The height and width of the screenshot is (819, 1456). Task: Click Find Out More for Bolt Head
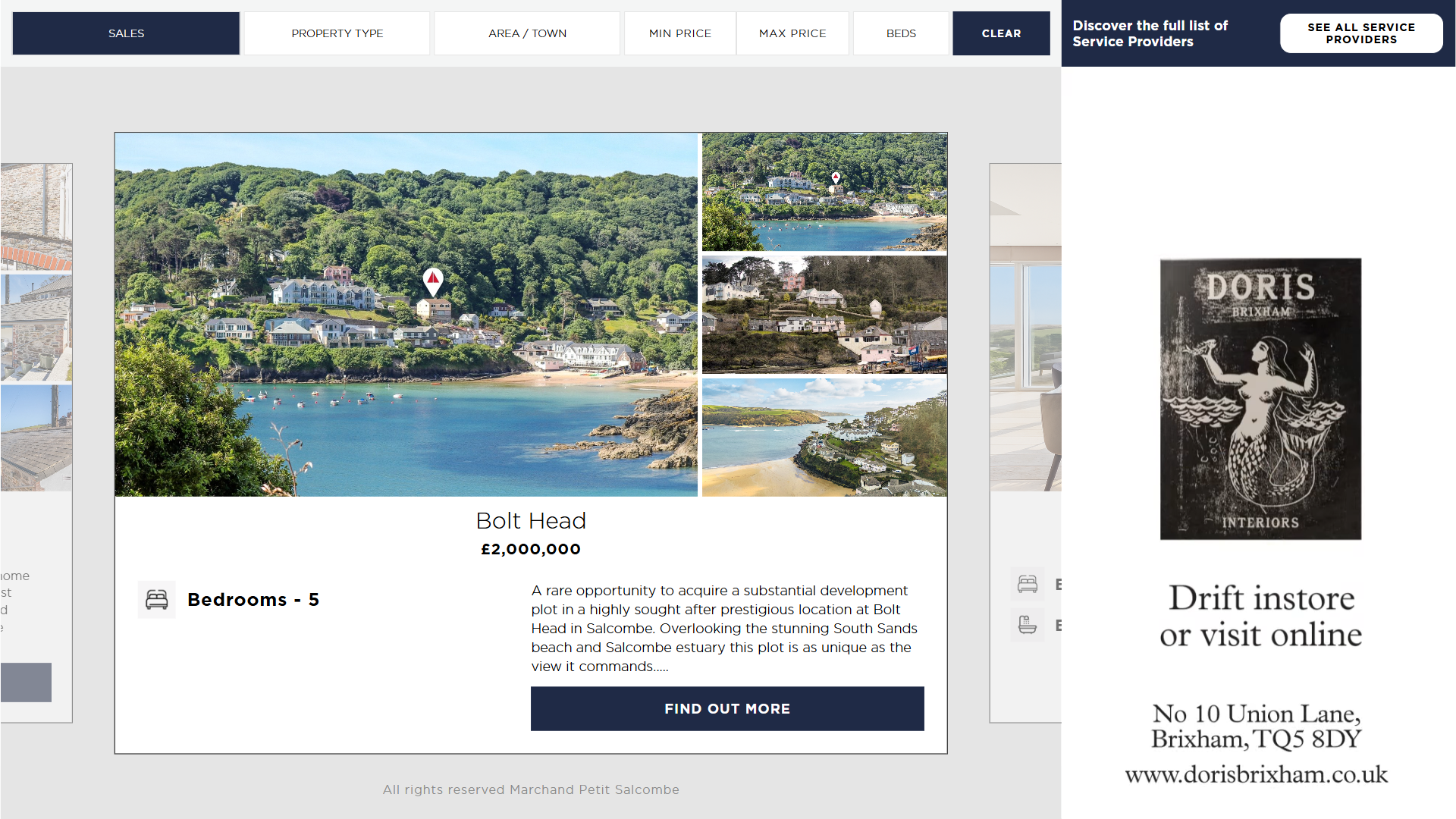tap(727, 709)
